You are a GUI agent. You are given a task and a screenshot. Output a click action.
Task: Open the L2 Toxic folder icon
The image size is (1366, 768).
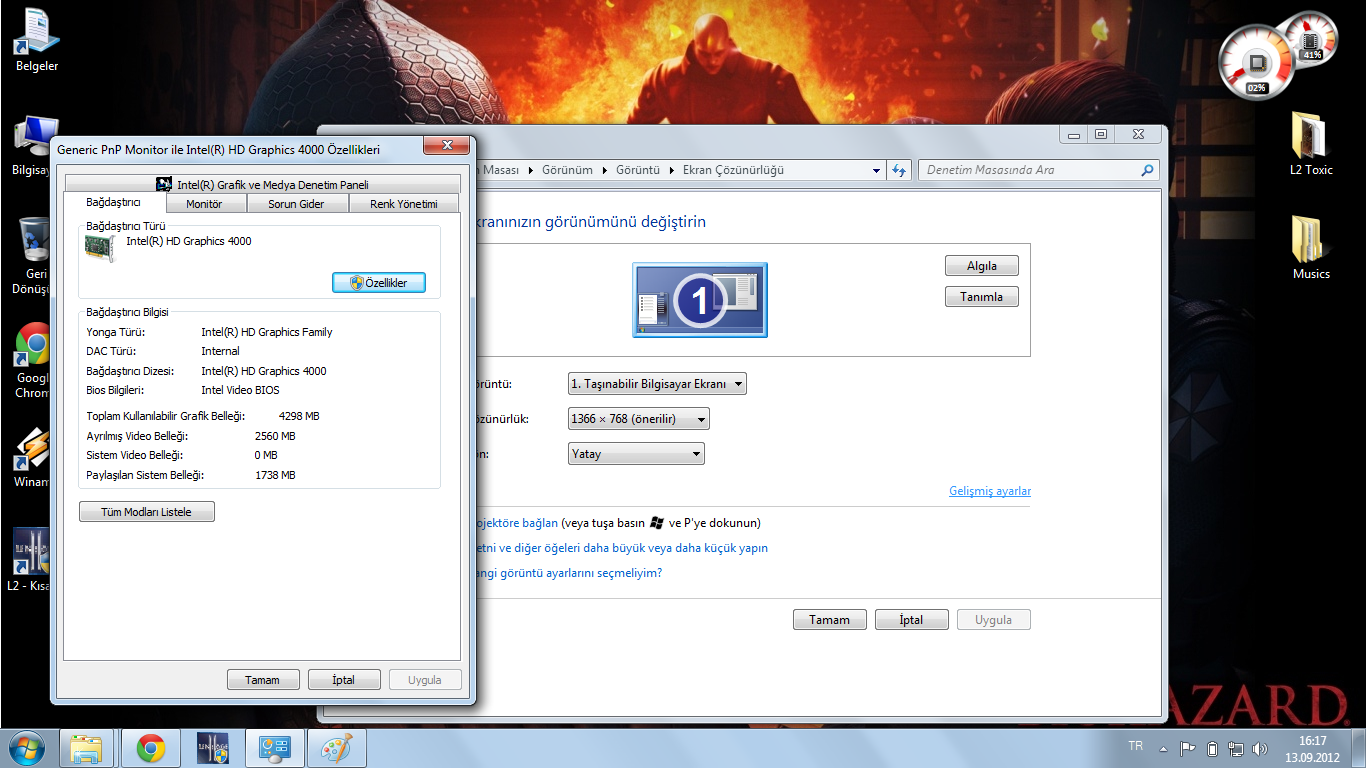click(x=1311, y=143)
